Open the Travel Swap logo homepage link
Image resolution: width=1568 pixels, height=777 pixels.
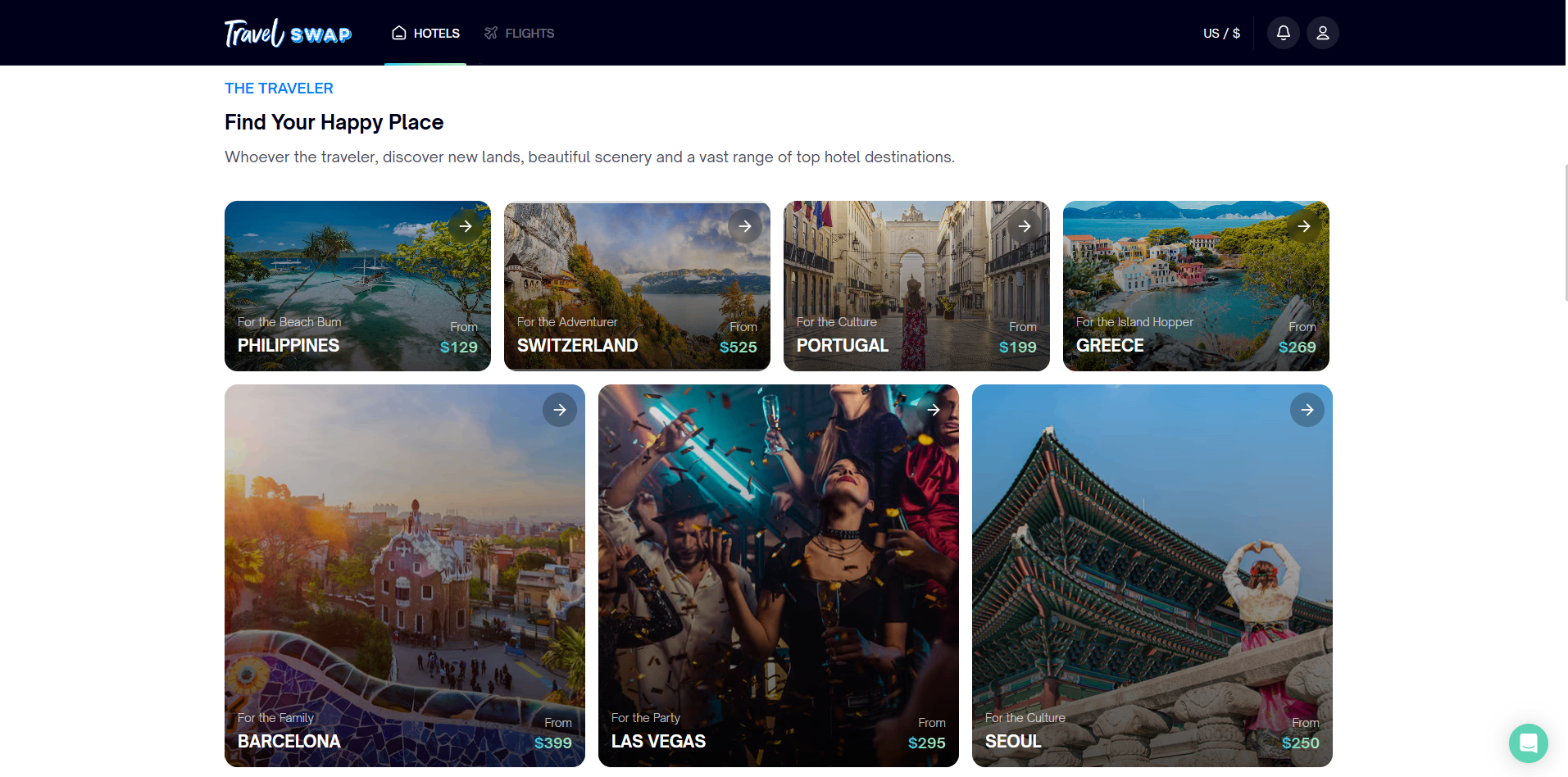(287, 33)
